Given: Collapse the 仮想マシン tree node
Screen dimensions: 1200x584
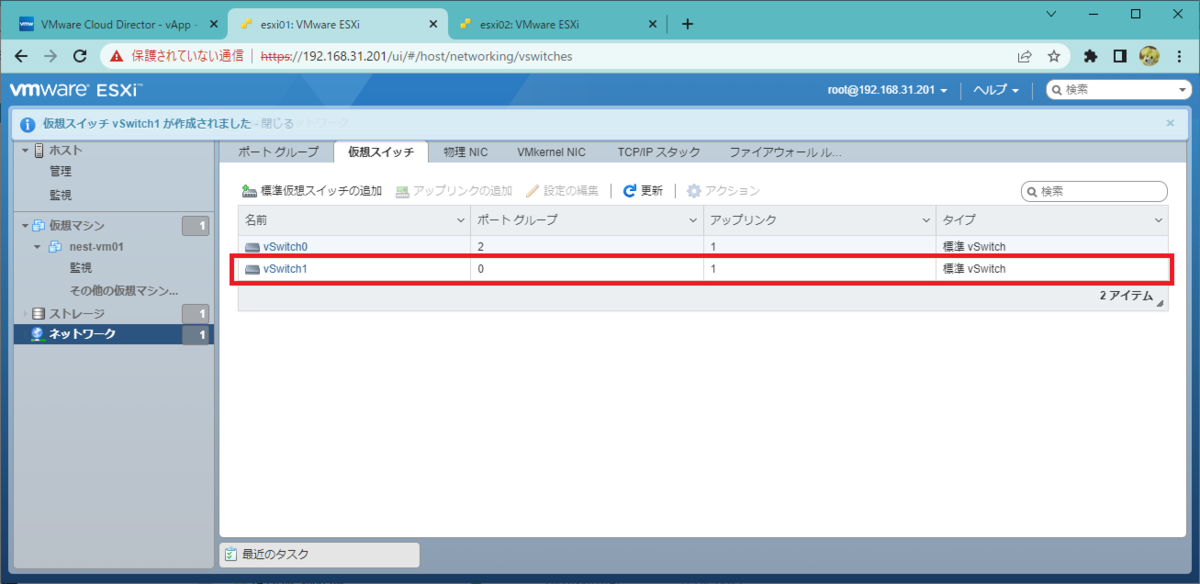Looking at the screenshot, I should (x=26, y=226).
